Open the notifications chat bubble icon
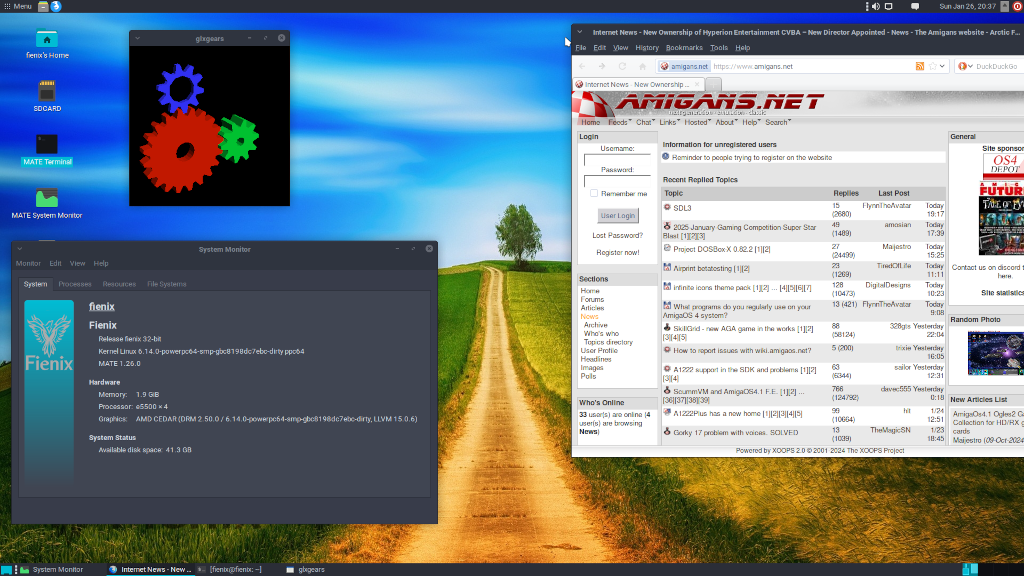Image resolution: width=1024 pixels, height=576 pixels. coord(915,7)
